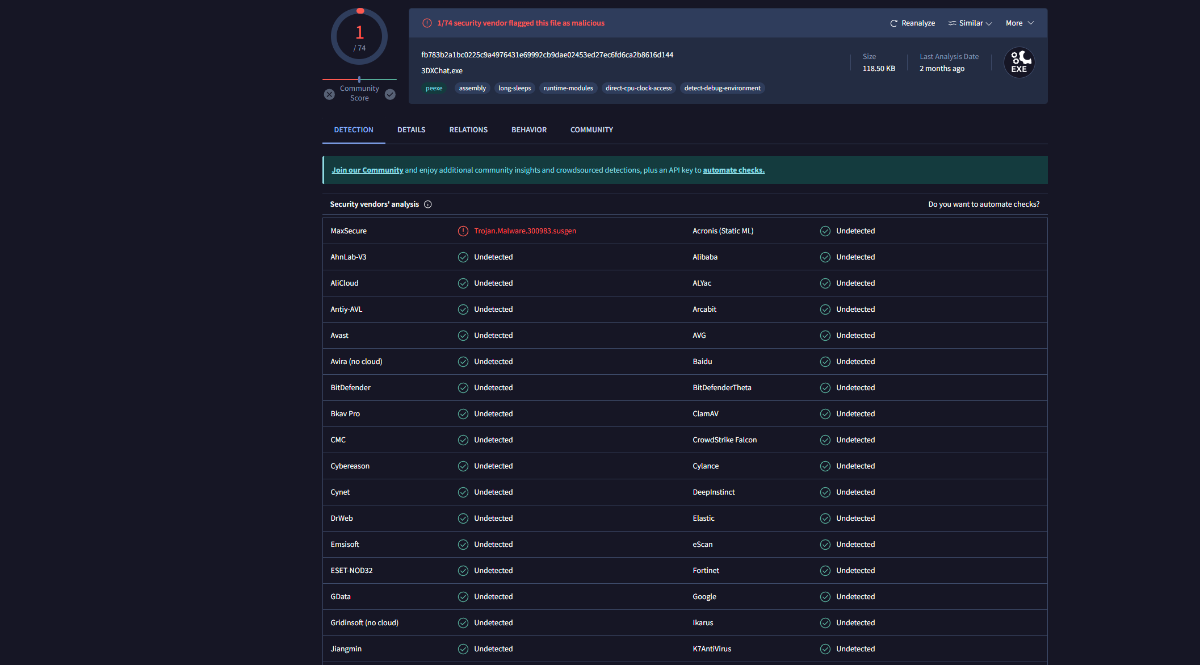Screen dimensions: 1200x665
Task: Click the 3DXChat.exe file name
Action: (x=442, y=71)
